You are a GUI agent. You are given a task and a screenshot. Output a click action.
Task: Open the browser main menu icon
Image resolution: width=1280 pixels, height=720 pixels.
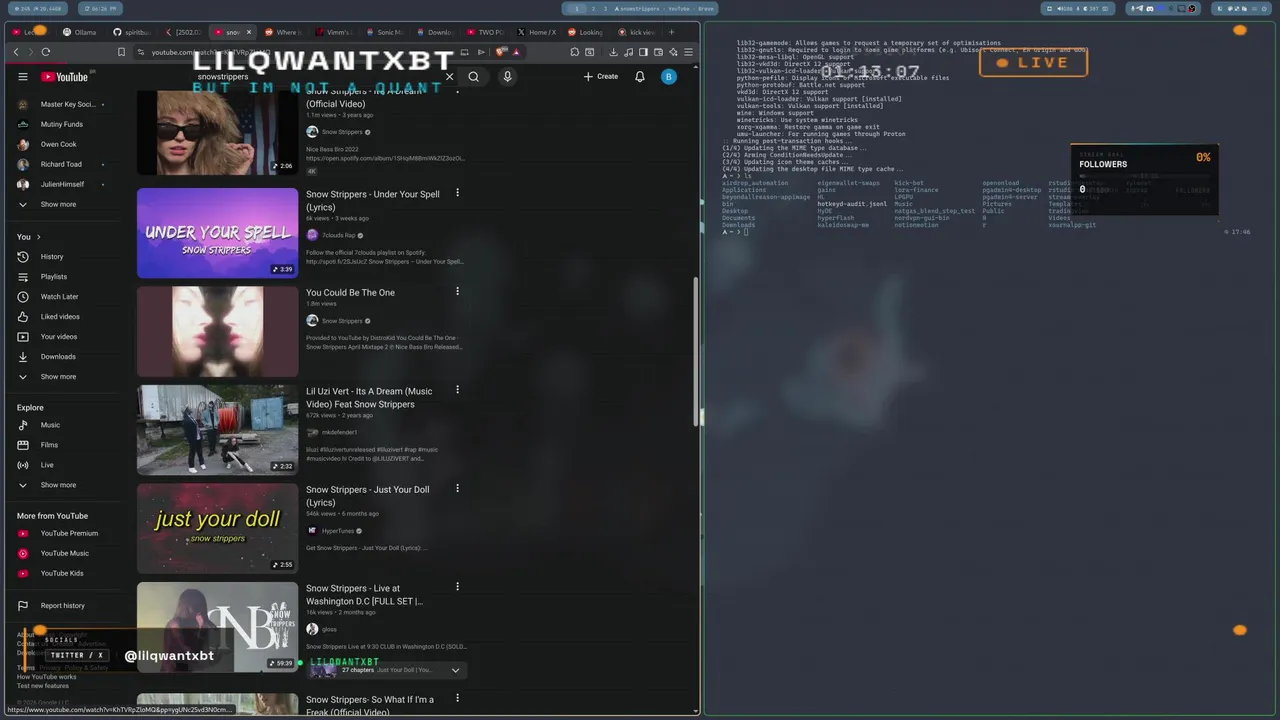[688, 52]
